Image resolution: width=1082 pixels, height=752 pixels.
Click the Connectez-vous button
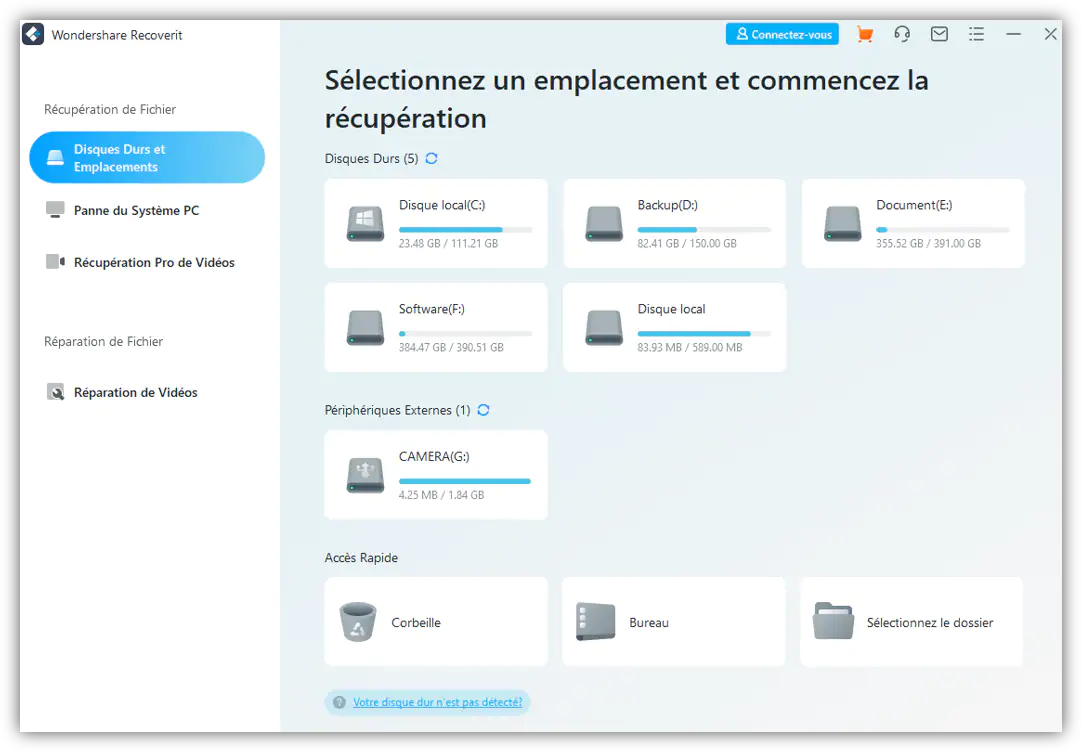tap(782, 34)
